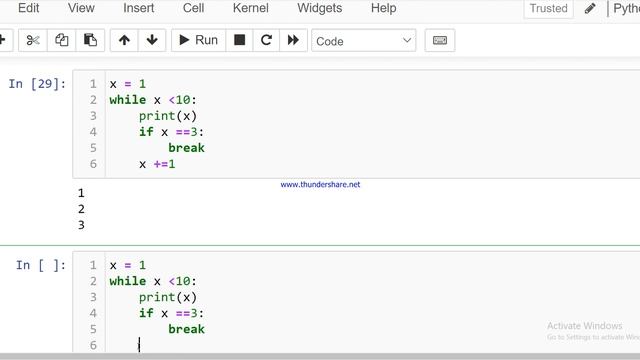
Task: Click 'print(x)' in the unexecuted cell
Action: [168, 297]
